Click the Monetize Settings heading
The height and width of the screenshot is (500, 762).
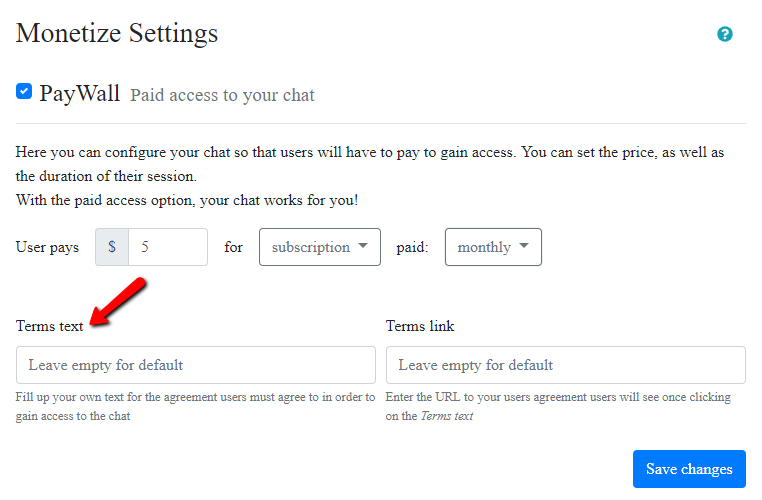(117, 33)
